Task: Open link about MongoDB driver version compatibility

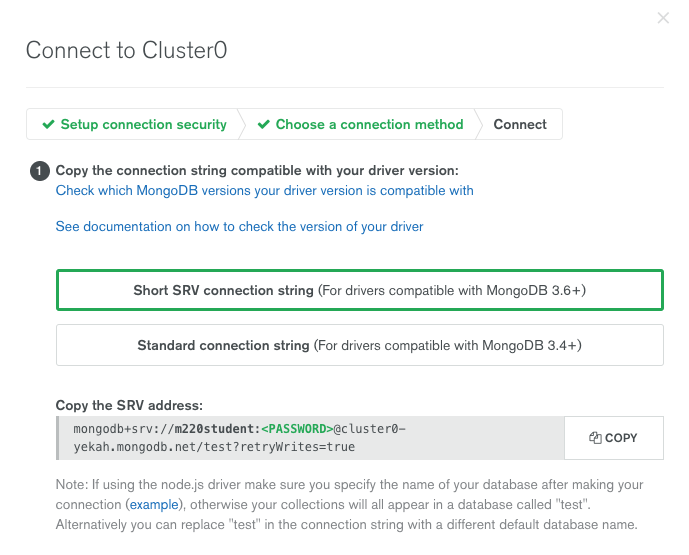Action: click(x=265, y=191)
